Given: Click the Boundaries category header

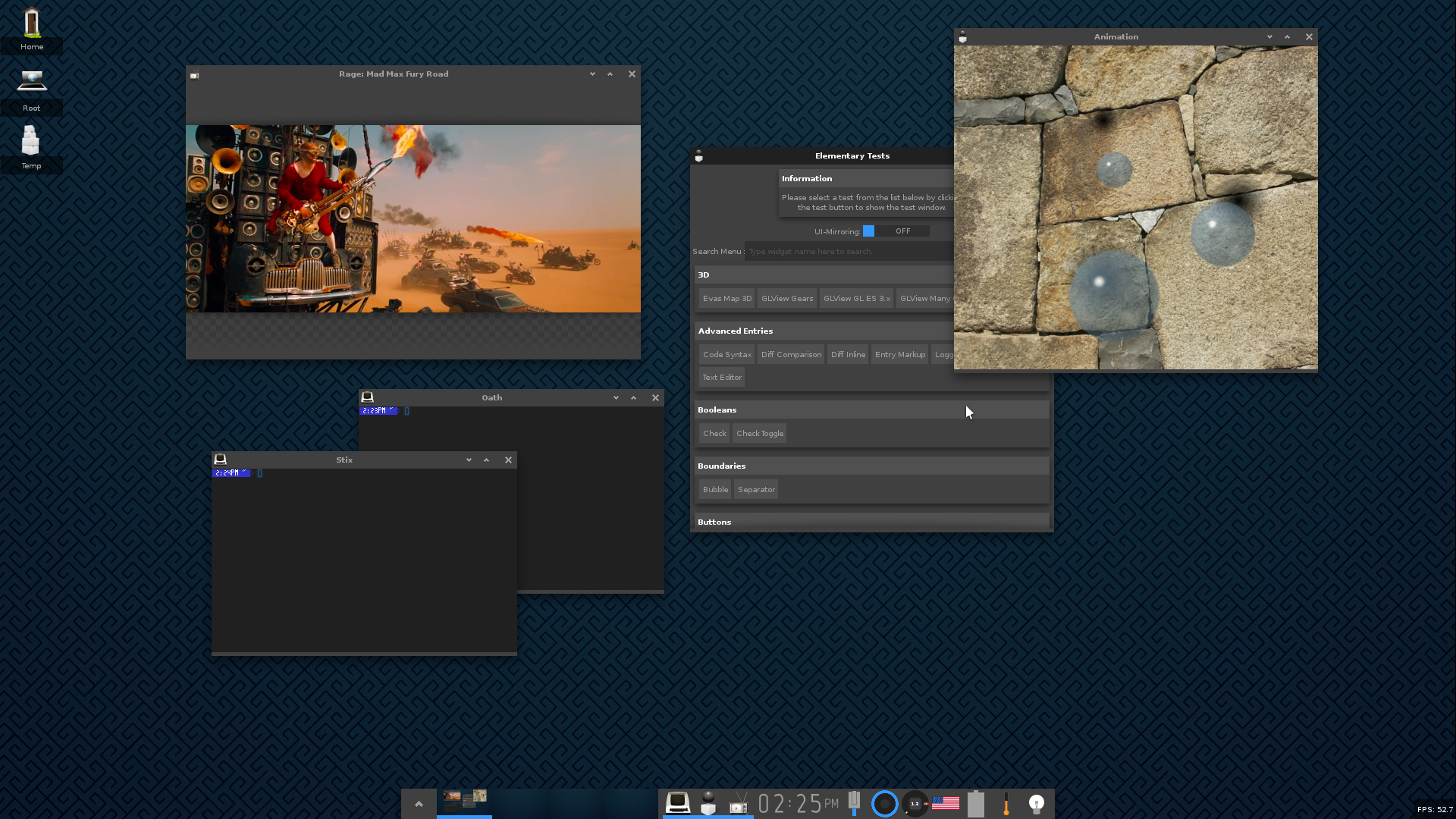Looking at the screenshot, I should [872, 466].
